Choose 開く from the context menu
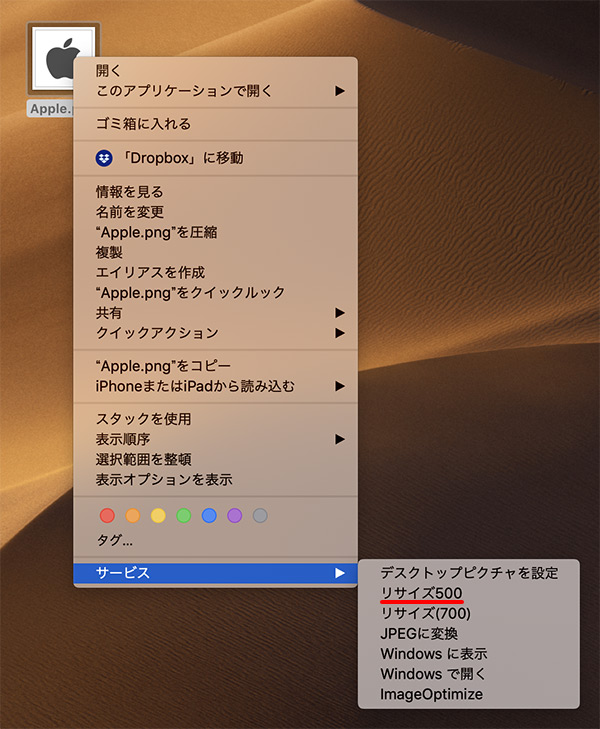The width and height of the screenshot is (600, 729). [x=215, y=71]
